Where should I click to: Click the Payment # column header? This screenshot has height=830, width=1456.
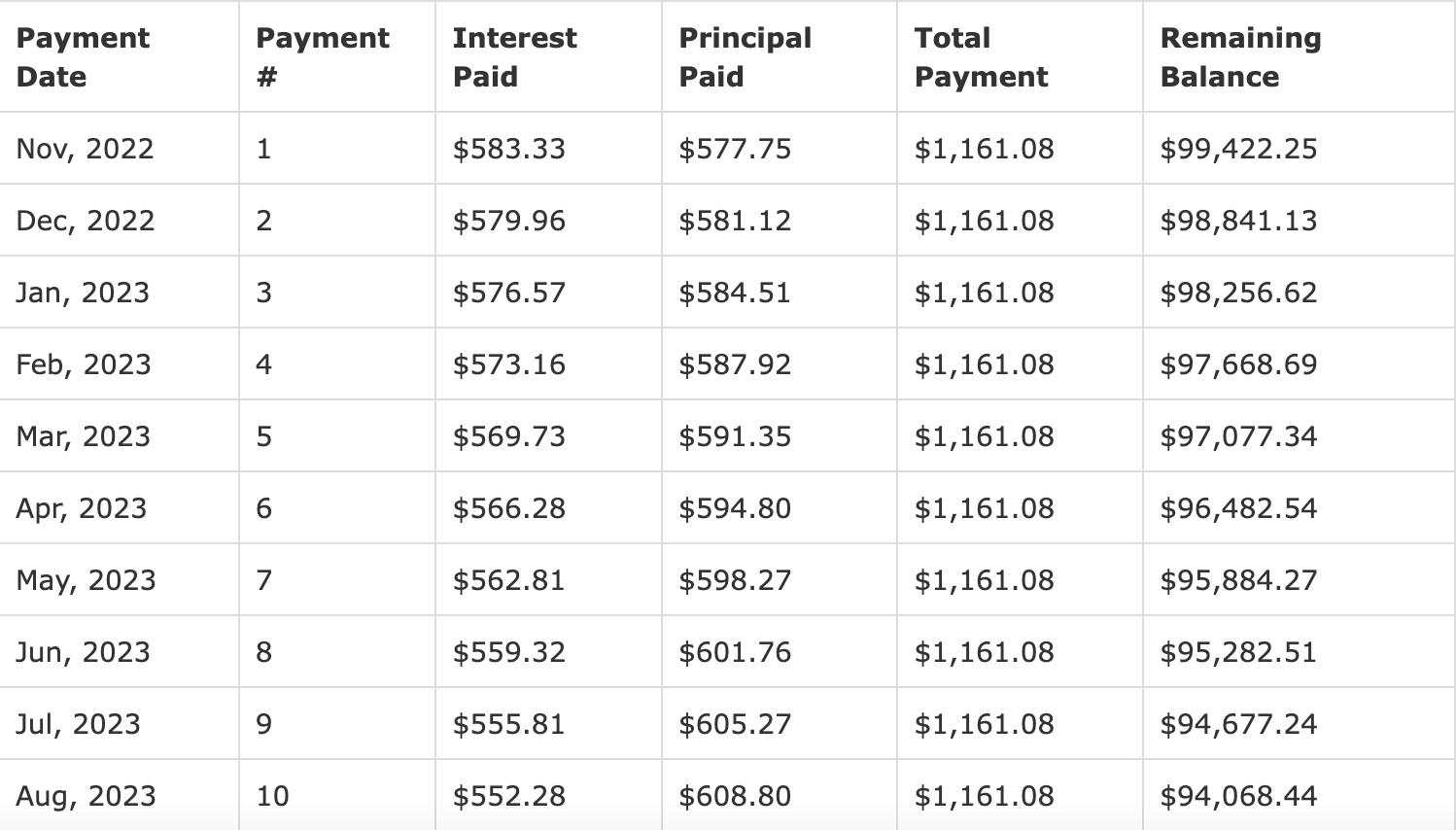tap(322, 57)
